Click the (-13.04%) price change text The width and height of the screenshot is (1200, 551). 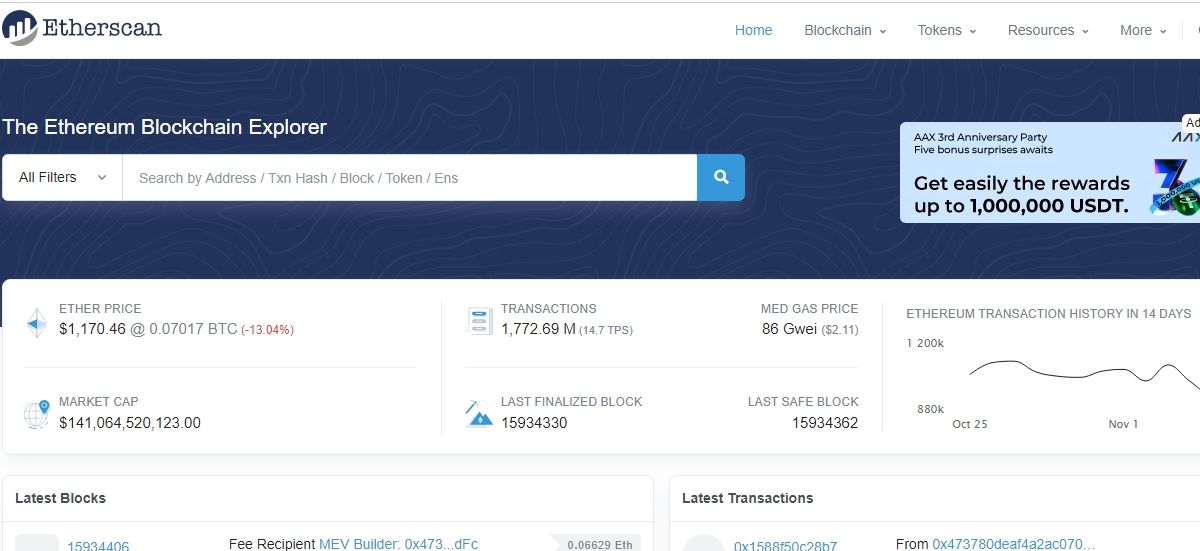(267, 329)
